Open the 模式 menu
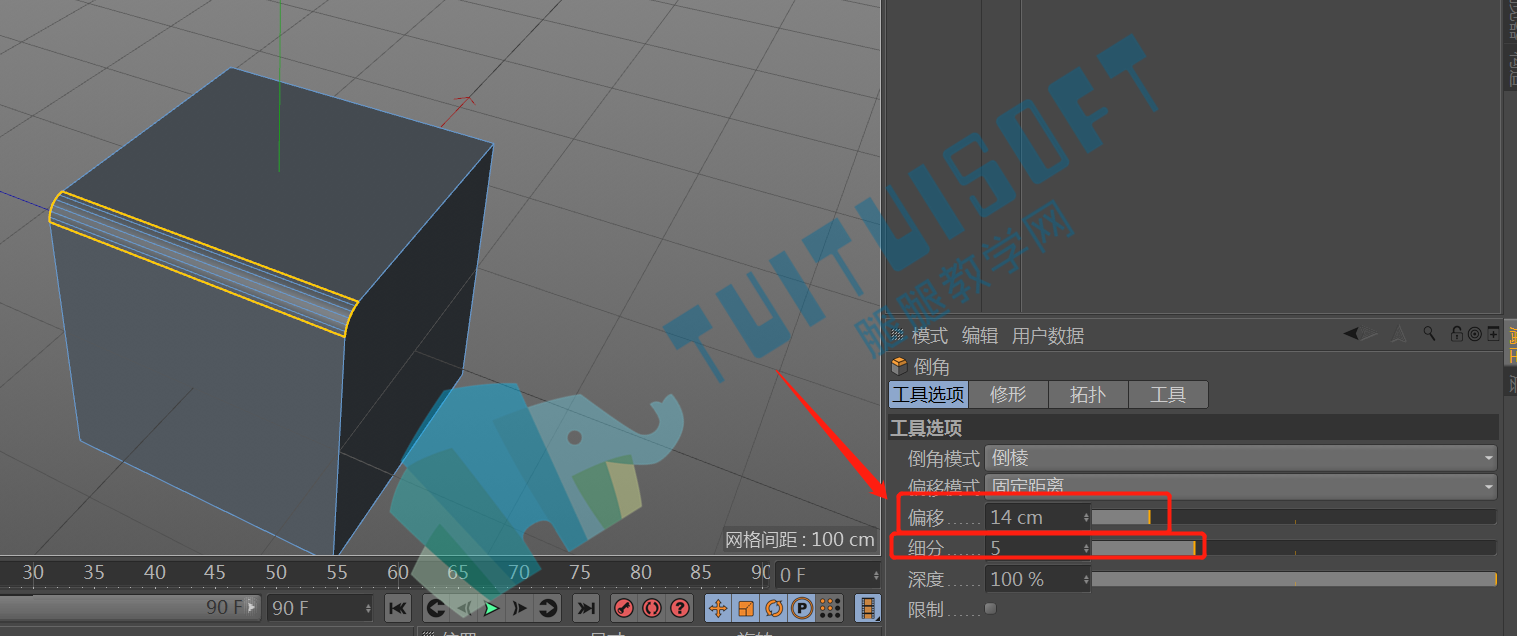1517x636 pixels. point(930,335)
